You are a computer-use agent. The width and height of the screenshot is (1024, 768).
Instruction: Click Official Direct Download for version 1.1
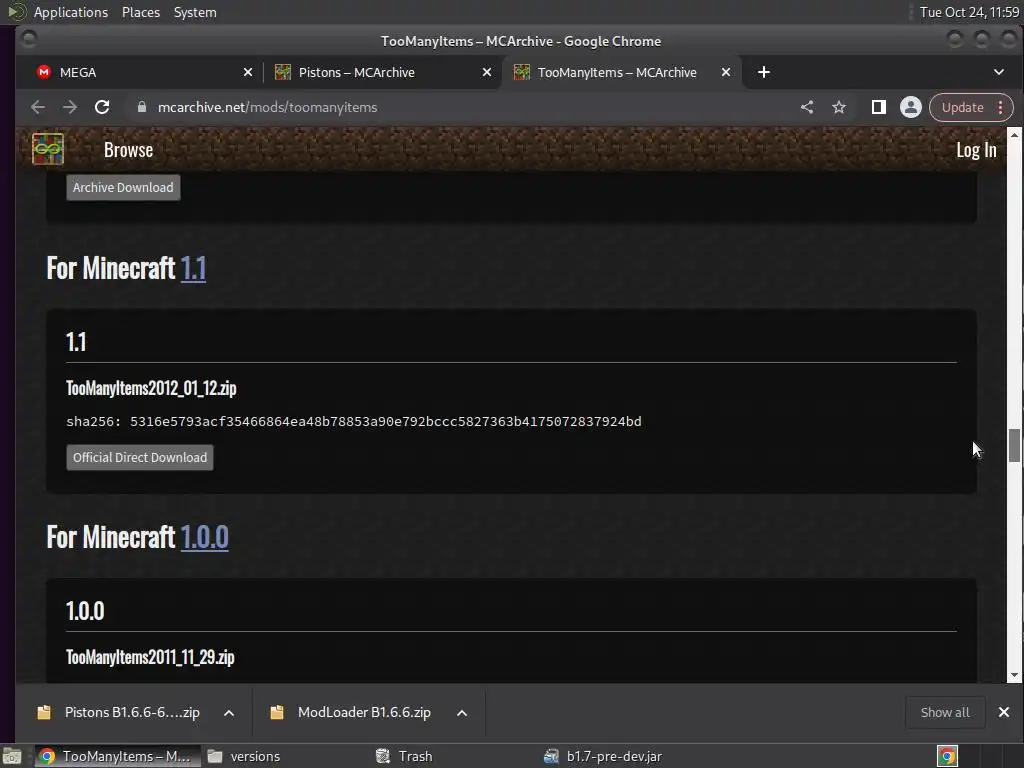(x=140, y=457)
